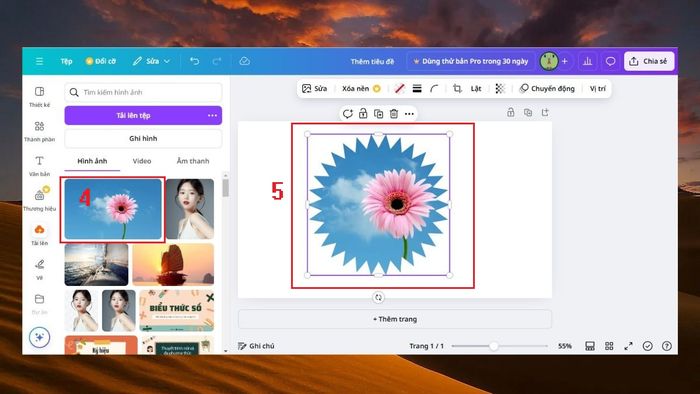The width and height of the screenshot is (700, 394).
Task: Click the Thêm trang button
Action: pos(395,319)
